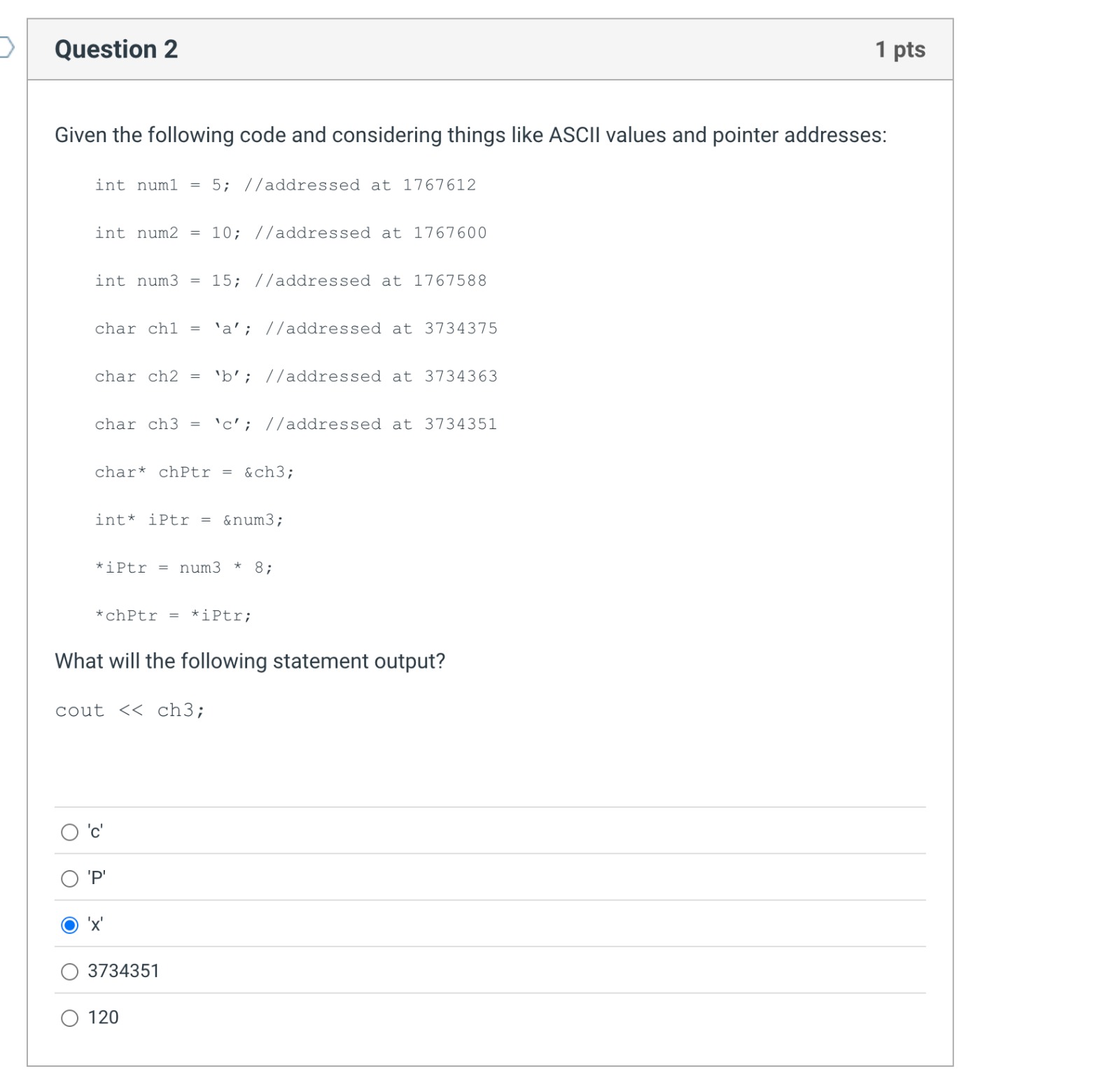Select the 120 answer choice
1120x1092 pixels.
pyautogui.click(x=70, y=1018)
